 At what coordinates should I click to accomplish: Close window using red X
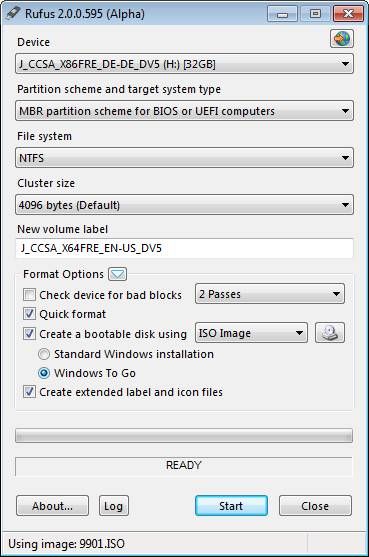tap(348, 14)
